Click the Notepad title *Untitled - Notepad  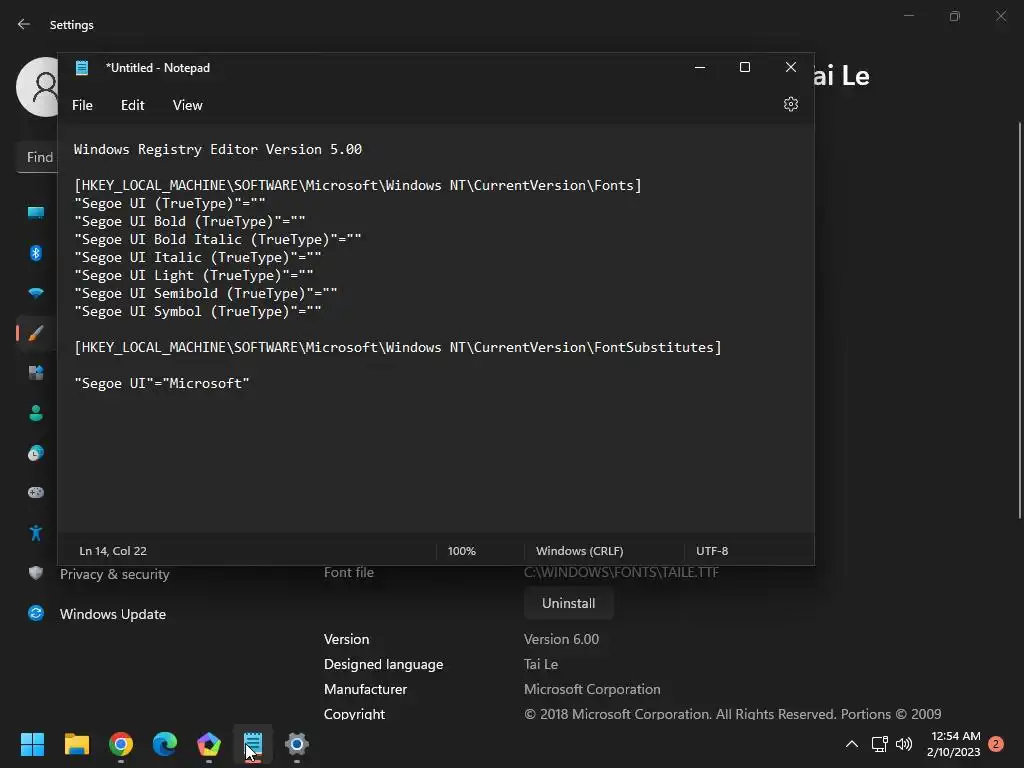(158, 68)
